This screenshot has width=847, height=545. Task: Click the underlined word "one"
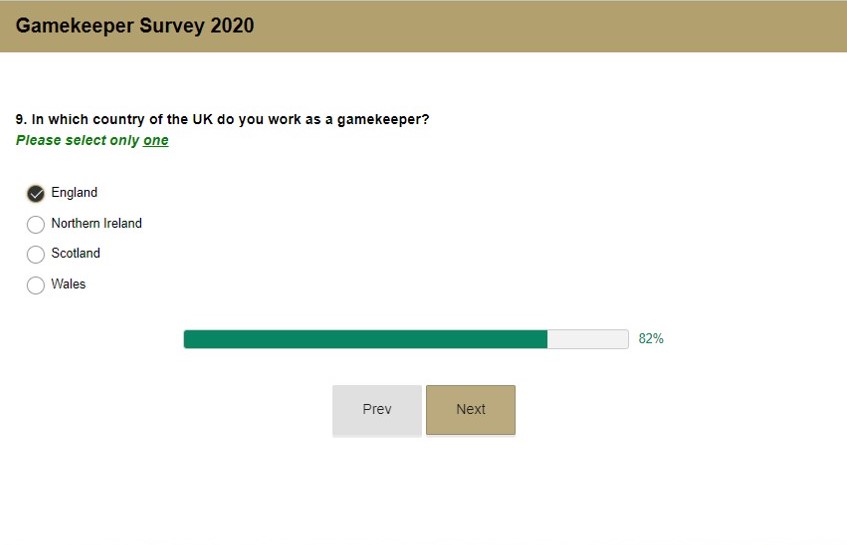[x=156, y=141]
